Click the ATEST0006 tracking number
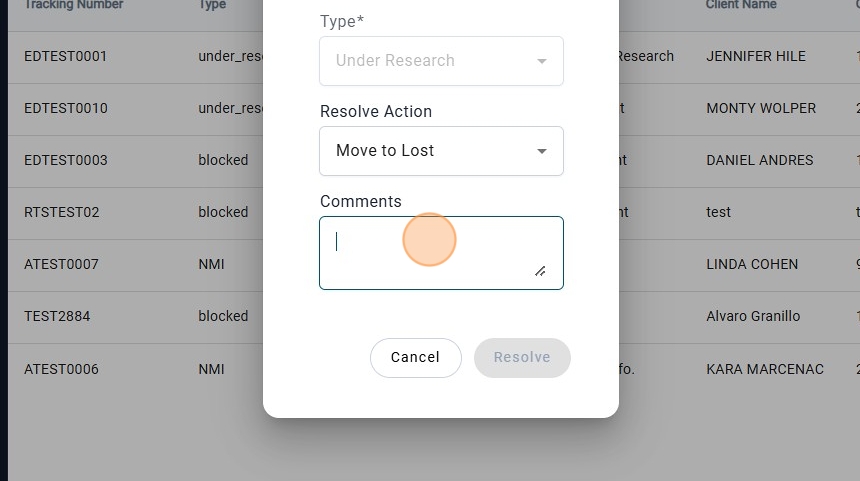The height and width of the screenshot is (481, 860). pos(61,369)
